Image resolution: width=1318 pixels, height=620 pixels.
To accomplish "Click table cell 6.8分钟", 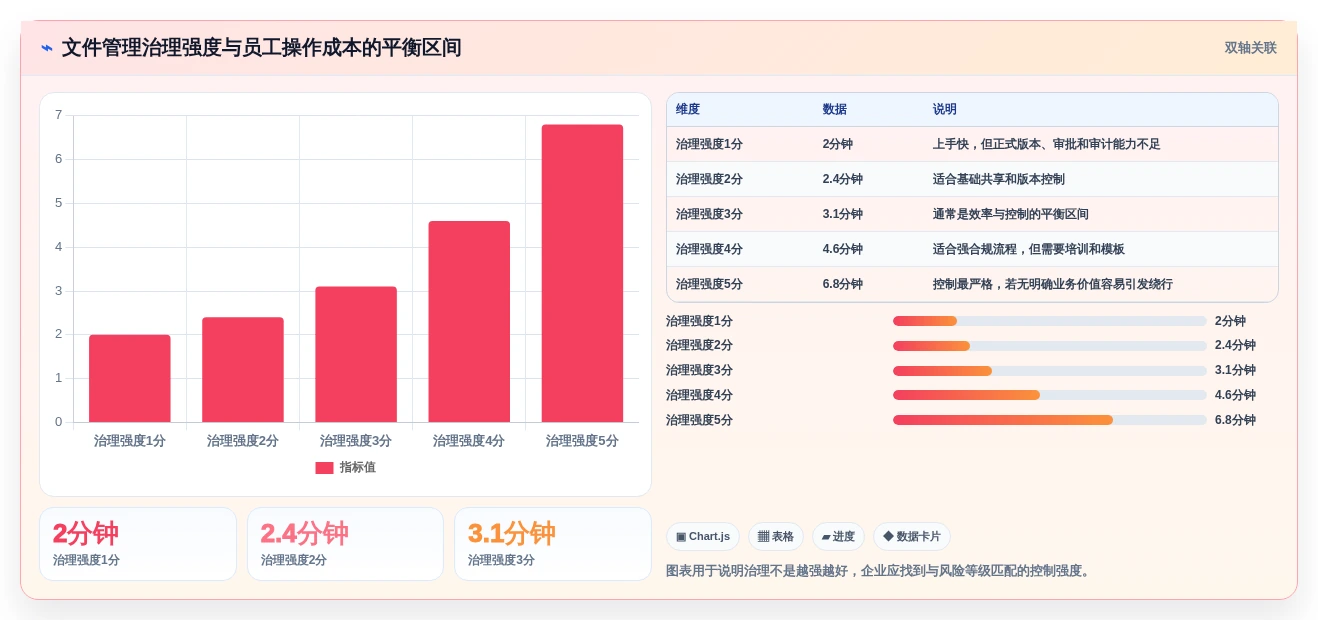I will point(843,284).
